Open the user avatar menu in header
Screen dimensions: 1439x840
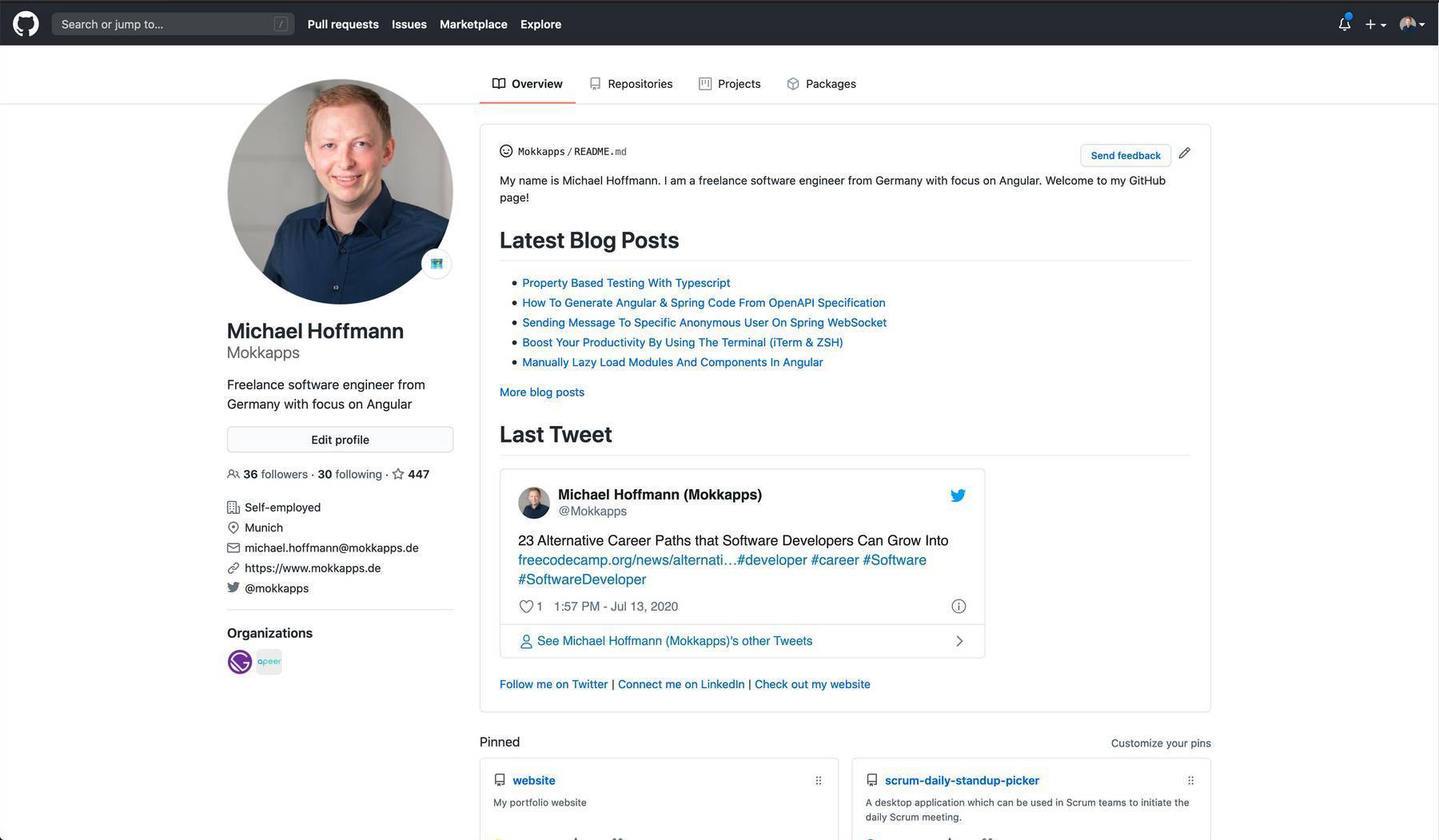coord(1412,24)
